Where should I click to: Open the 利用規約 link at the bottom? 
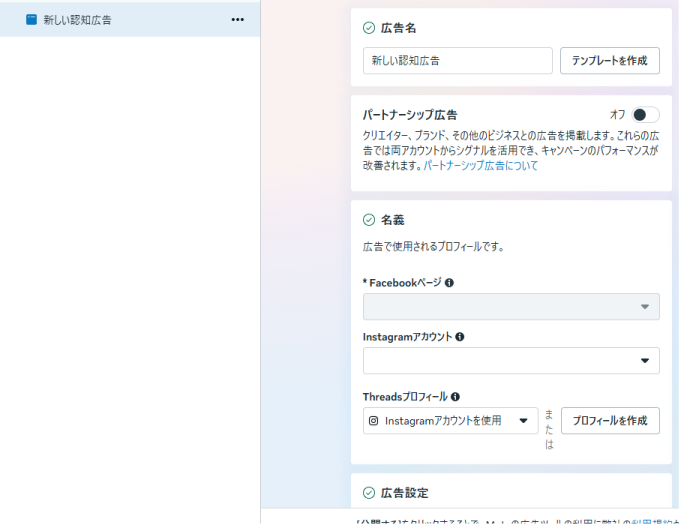click(647, 521)
